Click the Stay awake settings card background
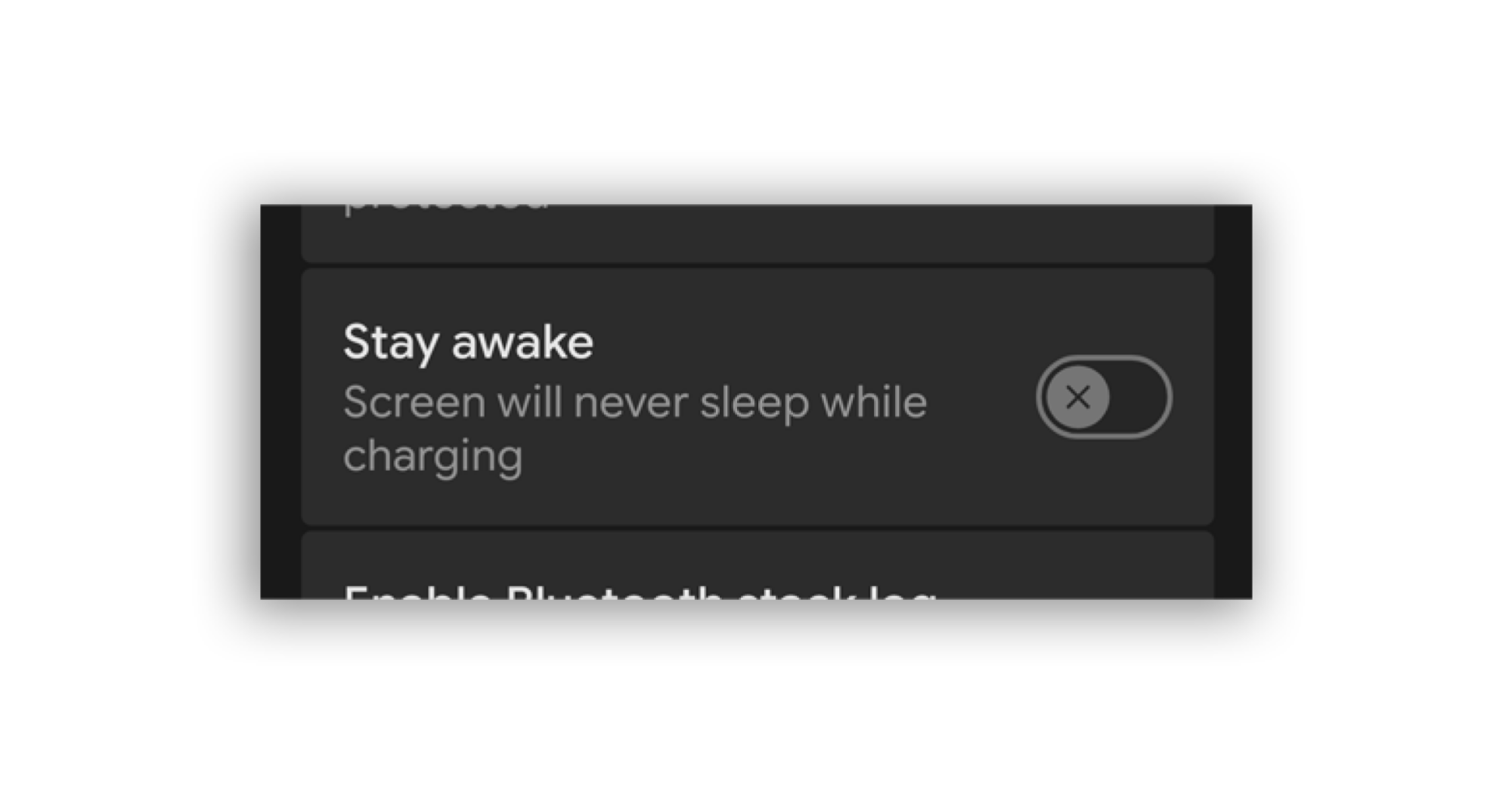The height and width of the screenshot is (804, 1512). 758,397
